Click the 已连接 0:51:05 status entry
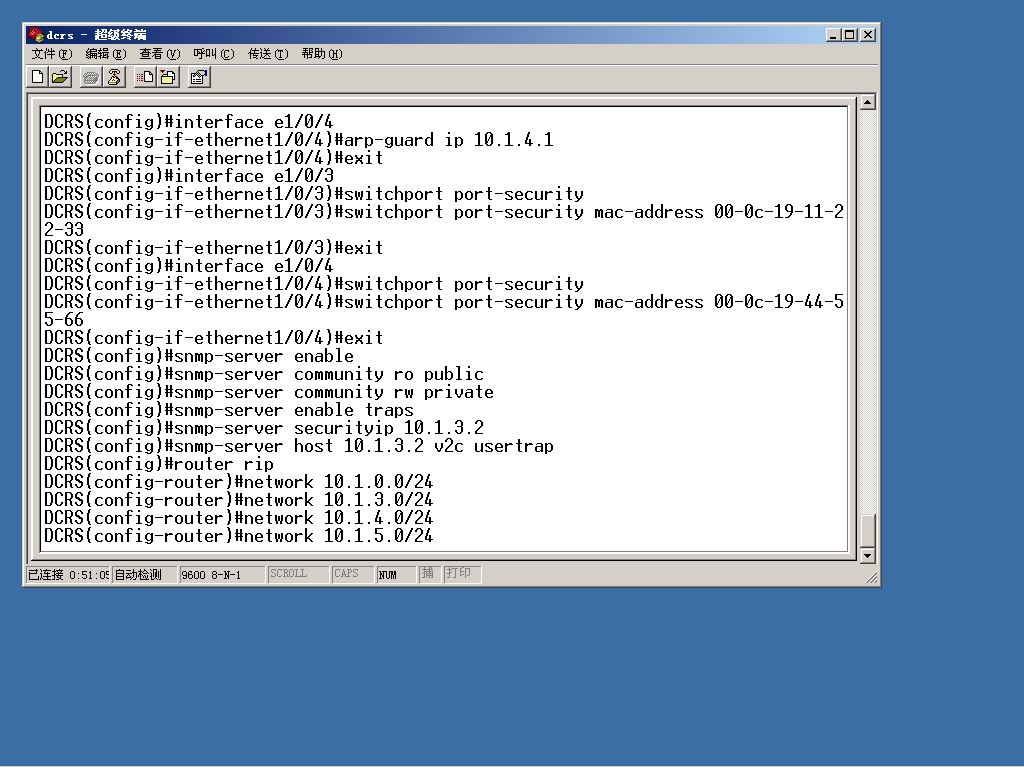1024x768 pixels. [67, 575]
